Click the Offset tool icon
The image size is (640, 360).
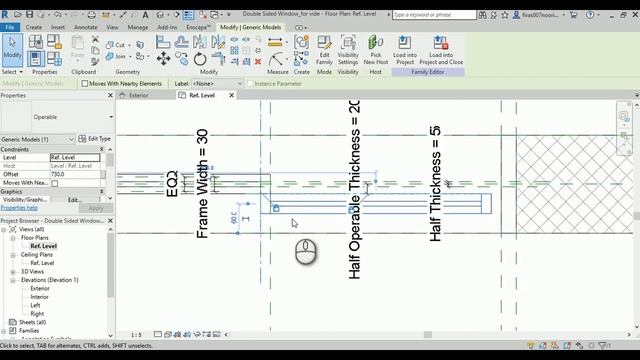[182, 42]
